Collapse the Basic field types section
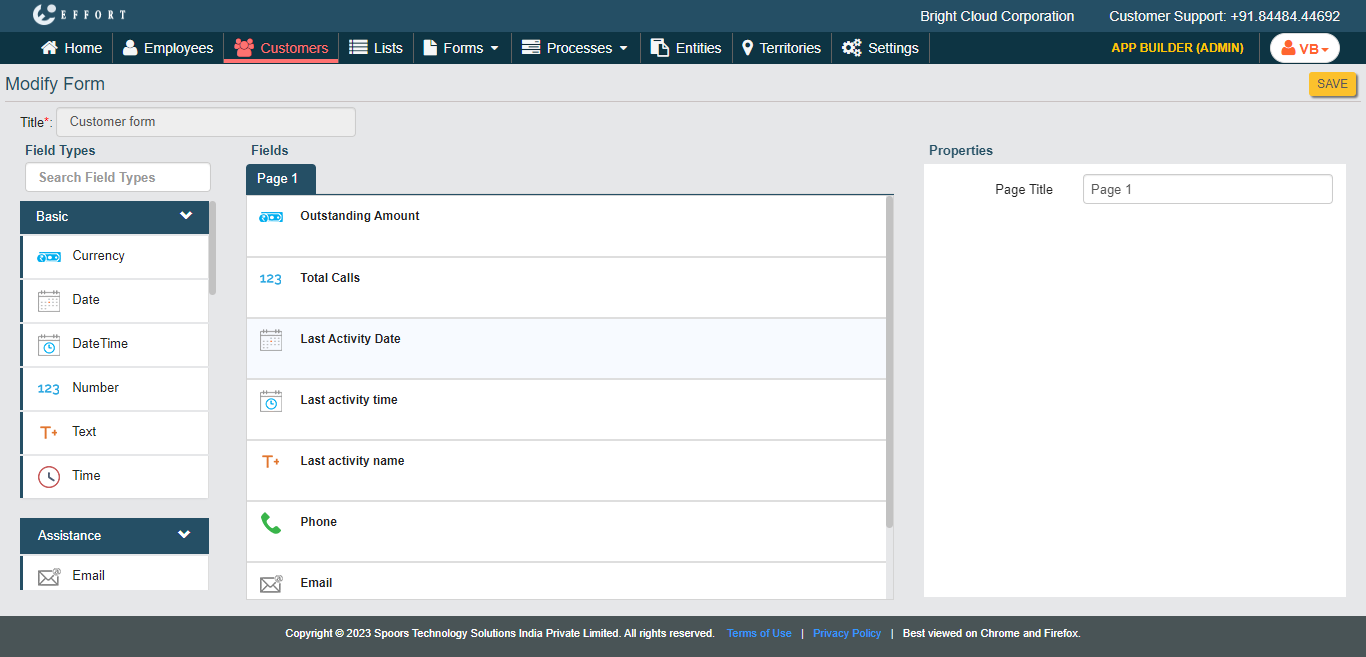The width and height of the screenshot is (1366, 657). 185,216
